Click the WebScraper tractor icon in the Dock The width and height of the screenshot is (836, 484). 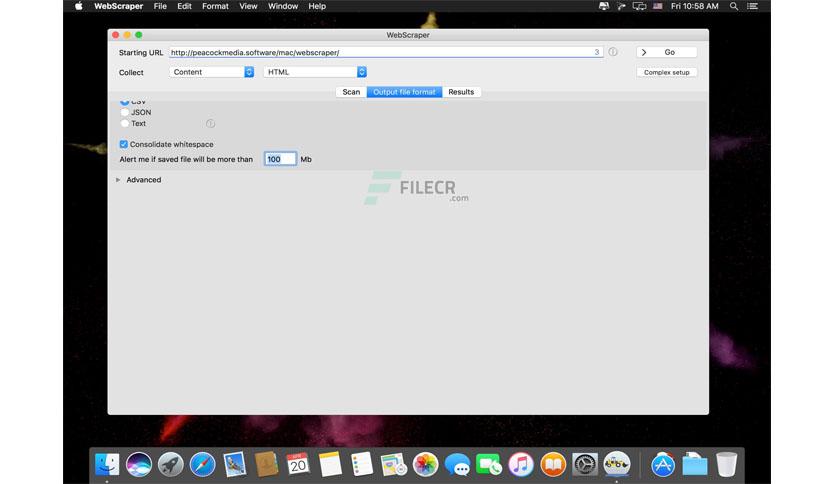(x=617, y=464)
